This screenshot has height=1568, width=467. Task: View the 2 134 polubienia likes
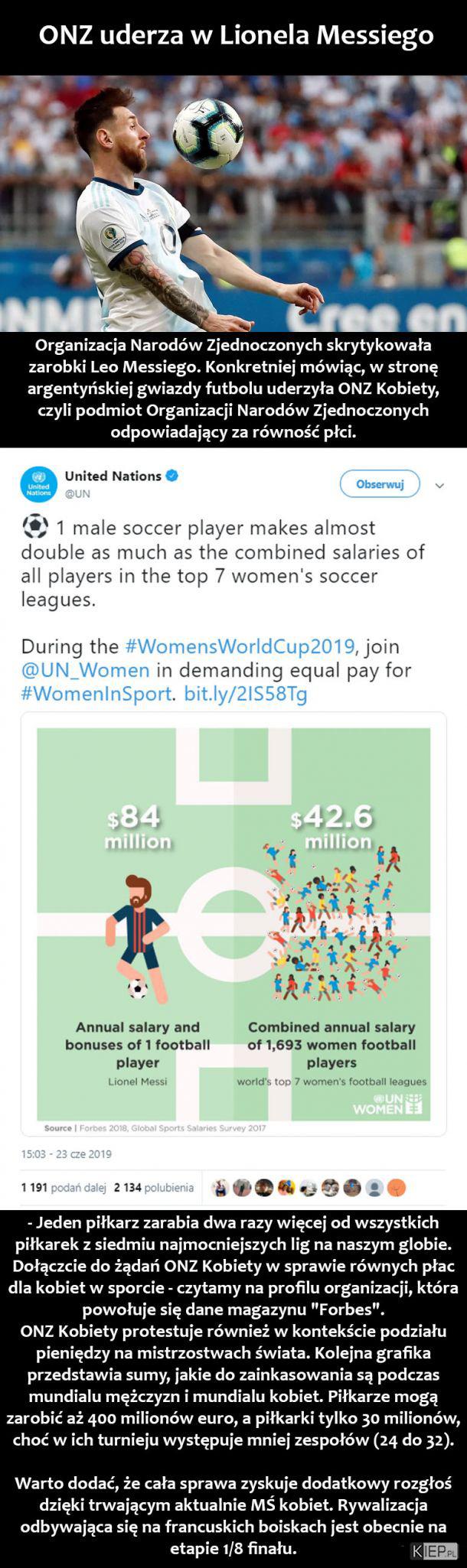coord(153,1188)
